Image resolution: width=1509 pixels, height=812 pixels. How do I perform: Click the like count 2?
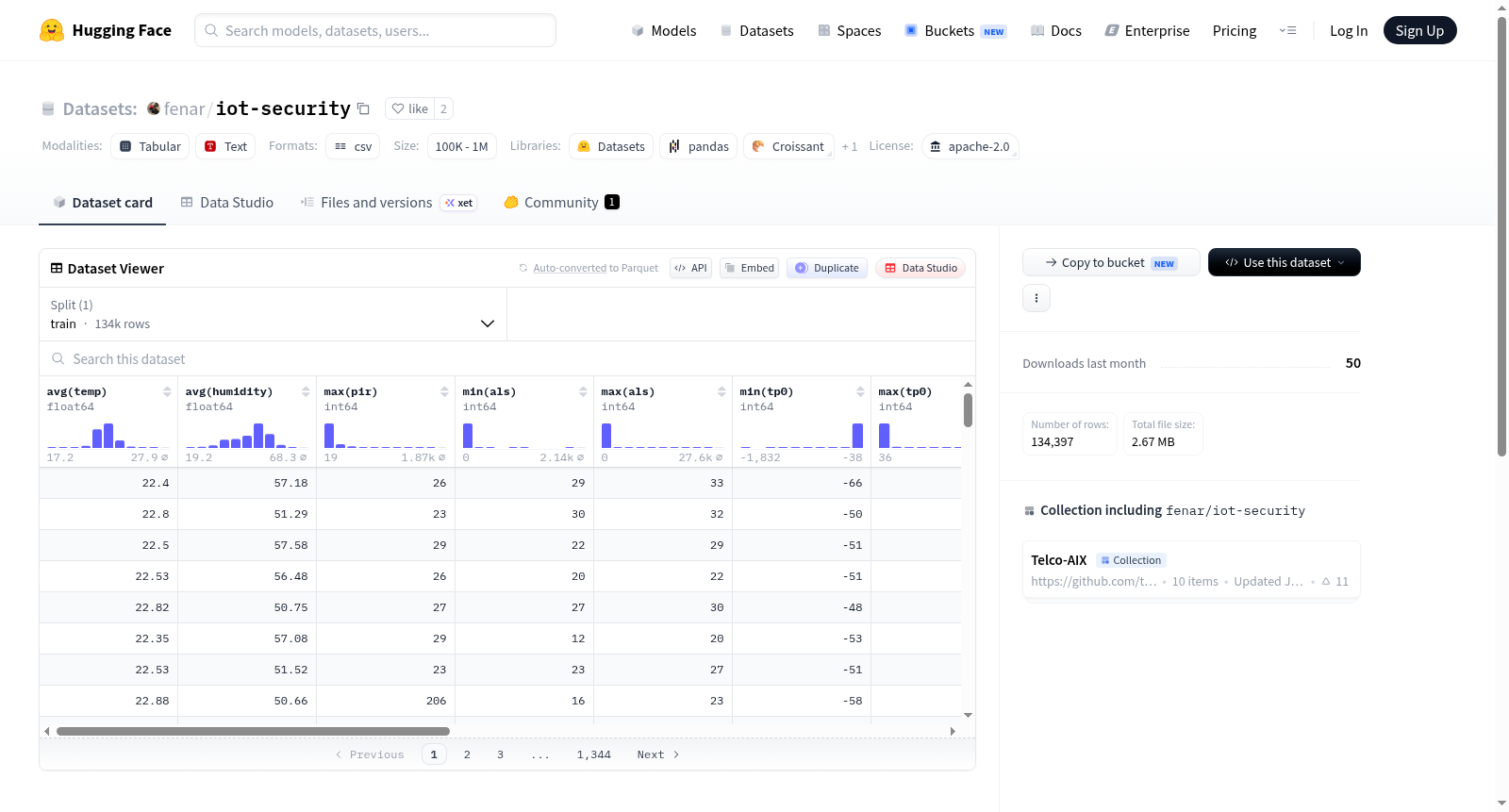point(443,108)
